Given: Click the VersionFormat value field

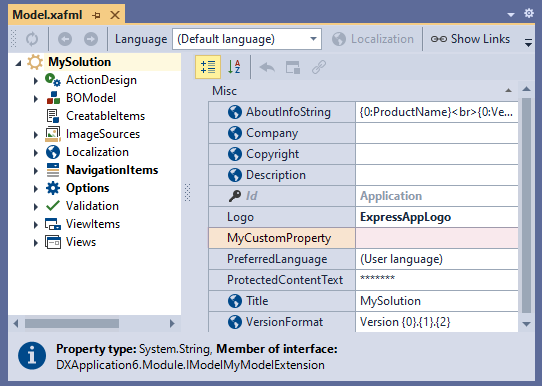Looking at the screenshot, I should pos(437,322).
